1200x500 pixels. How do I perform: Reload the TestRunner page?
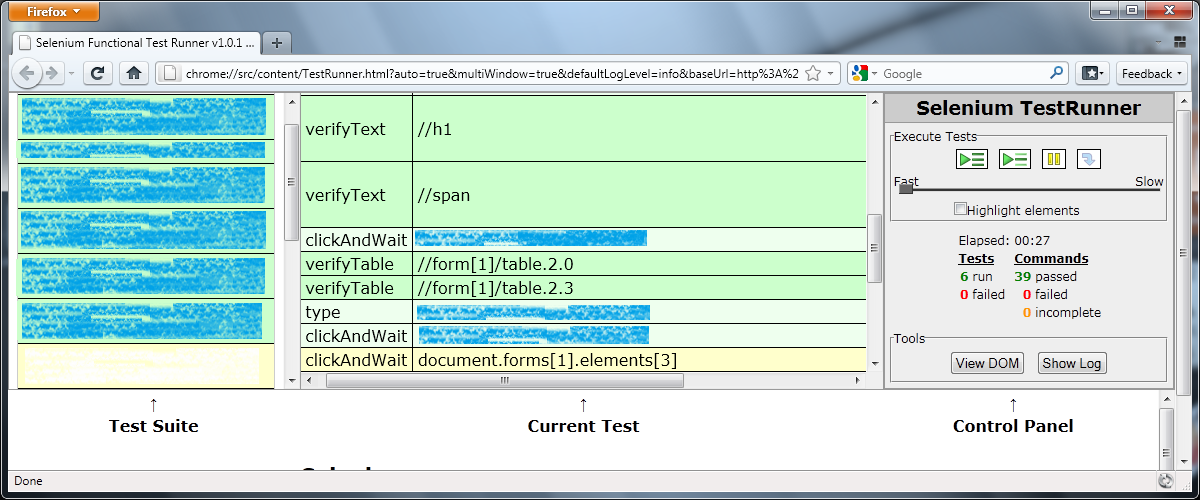point(98,73)
